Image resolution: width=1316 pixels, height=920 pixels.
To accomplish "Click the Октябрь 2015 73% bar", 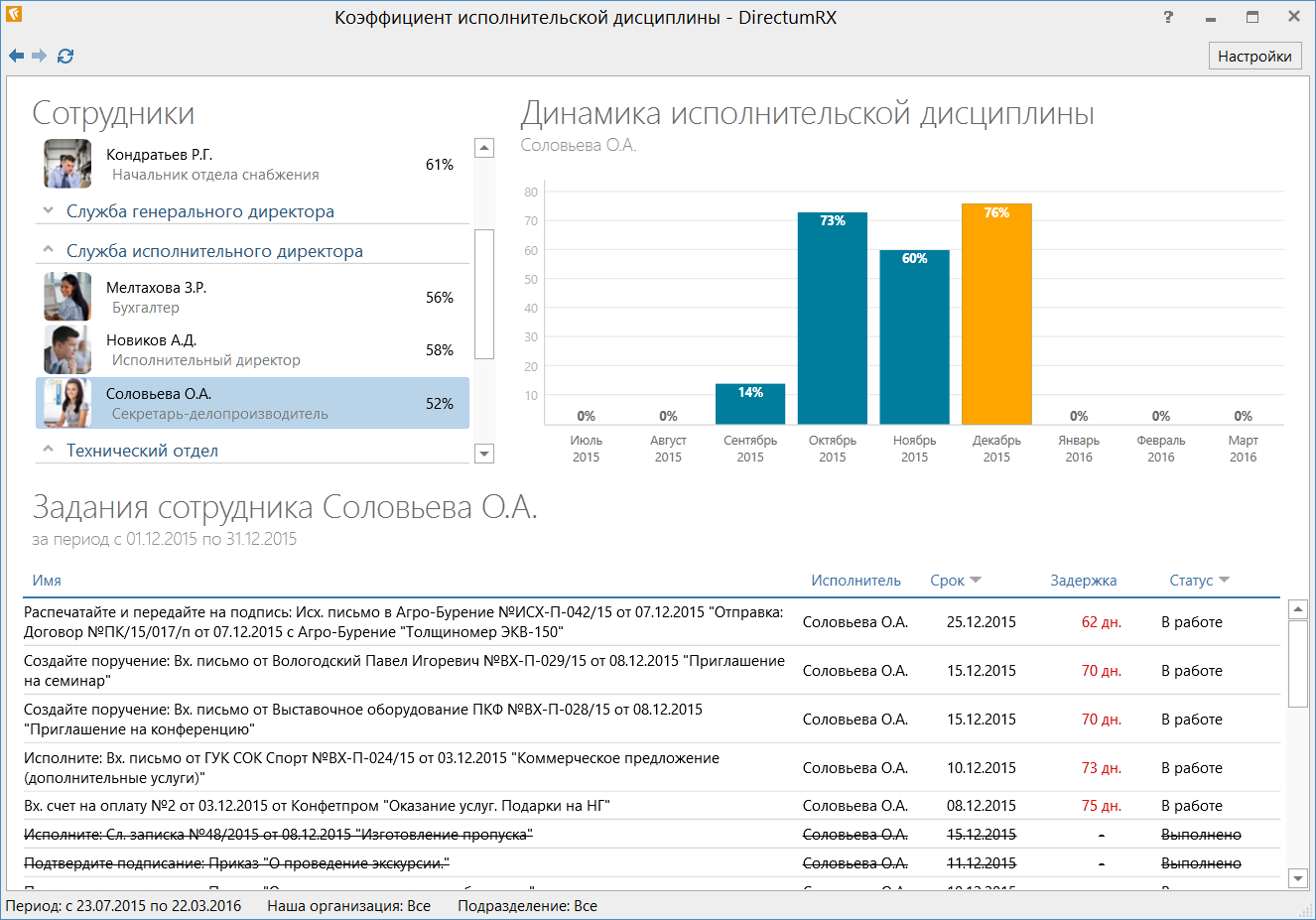I will (x=833, y=319).
